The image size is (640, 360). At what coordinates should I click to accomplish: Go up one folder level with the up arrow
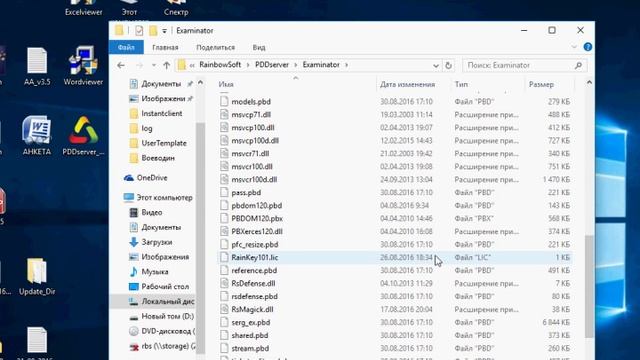coord(166,65)
